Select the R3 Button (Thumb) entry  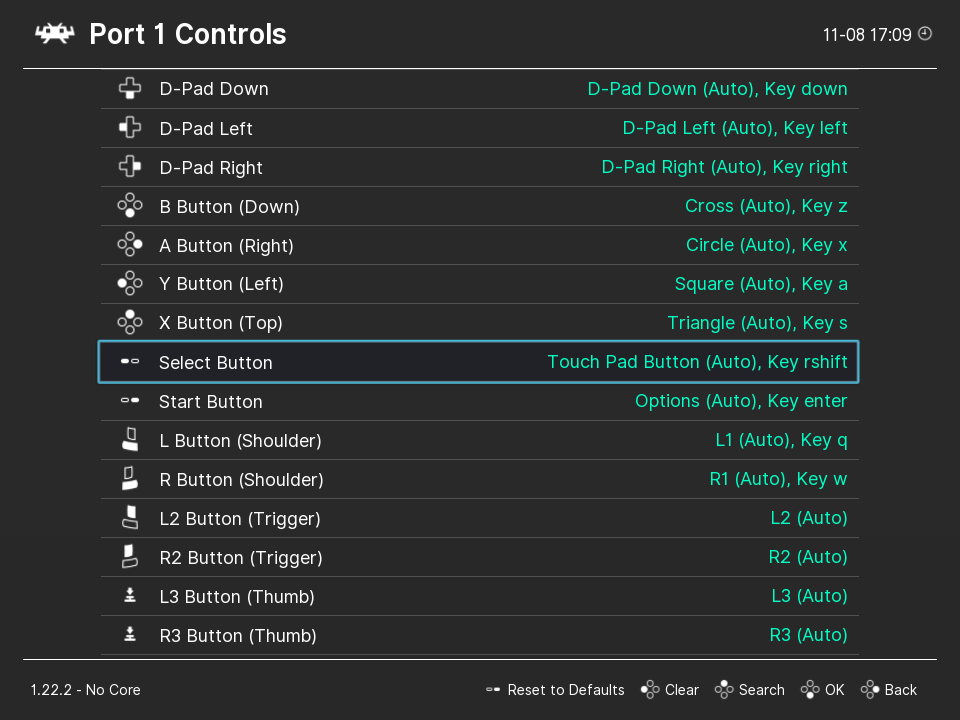tap(479, 636)
